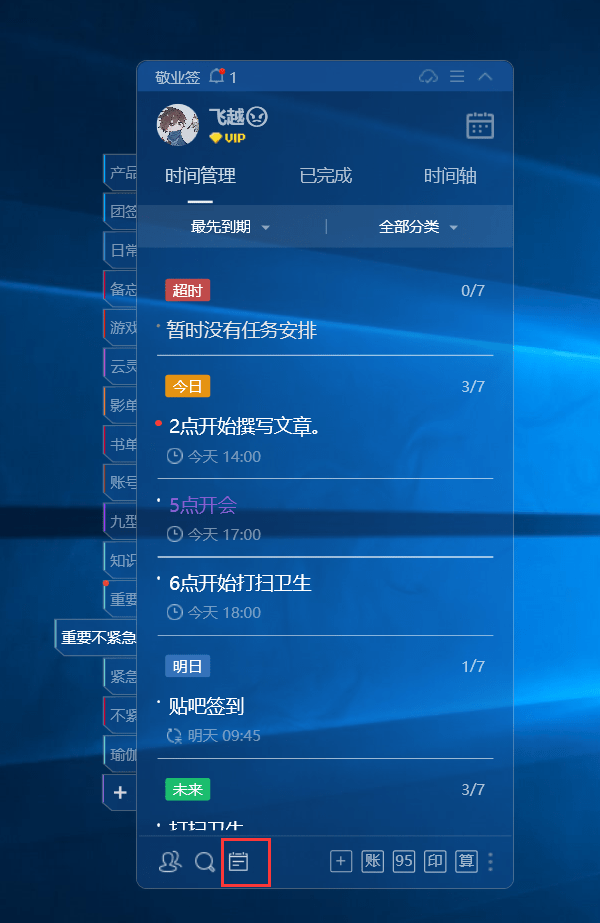600x923 pixels.
Task: Click the red 超时 label
Action: click(187, 290)
